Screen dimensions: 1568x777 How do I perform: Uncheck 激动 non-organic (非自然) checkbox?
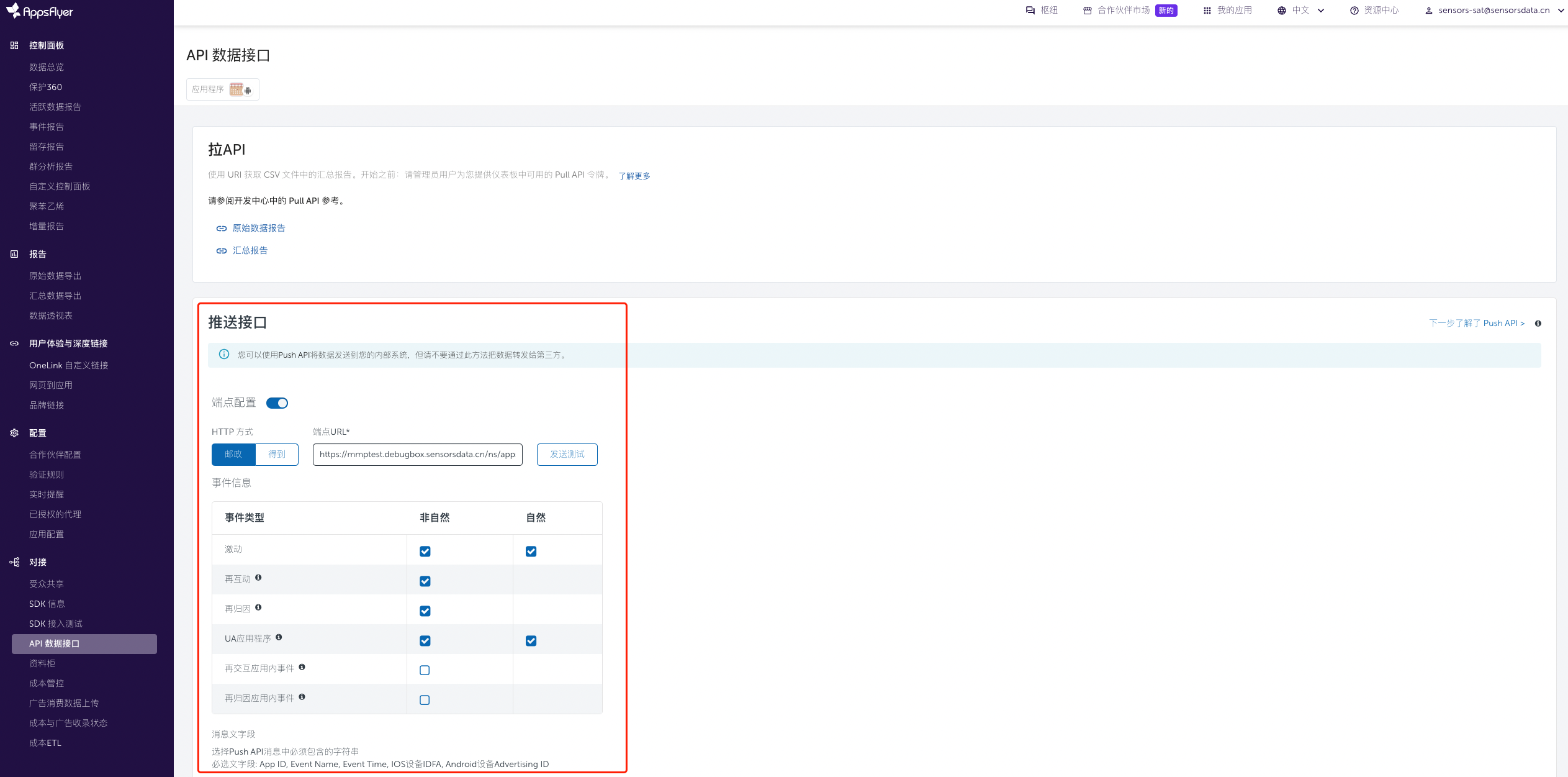tap(425, 552)
